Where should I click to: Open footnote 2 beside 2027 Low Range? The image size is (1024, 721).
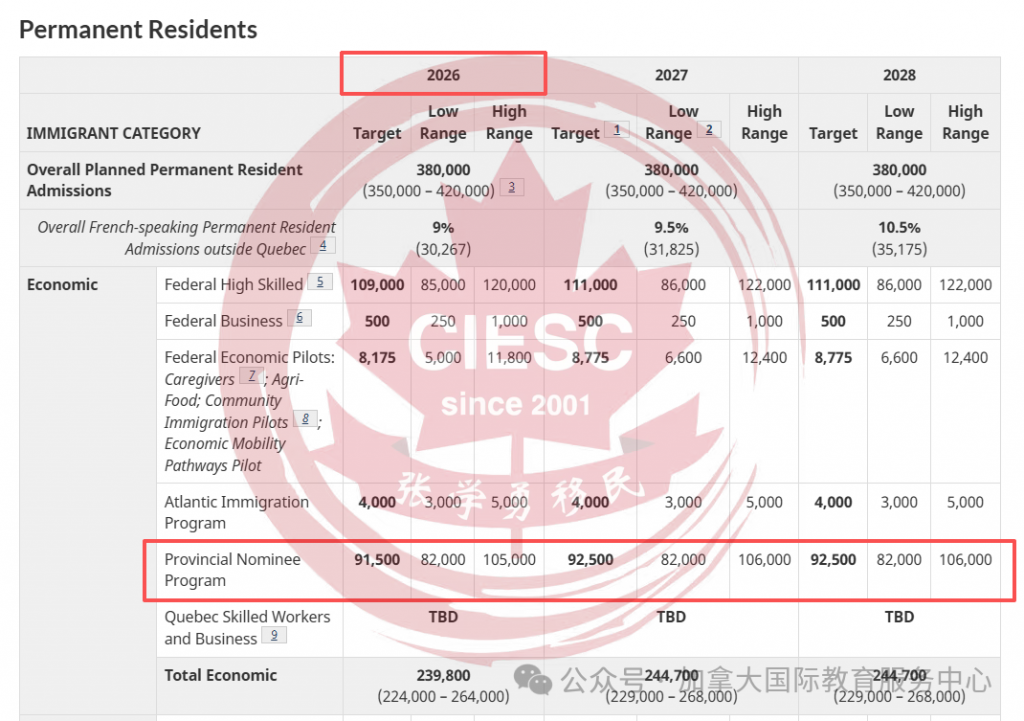pyautogui.click(x=709, y=130)
